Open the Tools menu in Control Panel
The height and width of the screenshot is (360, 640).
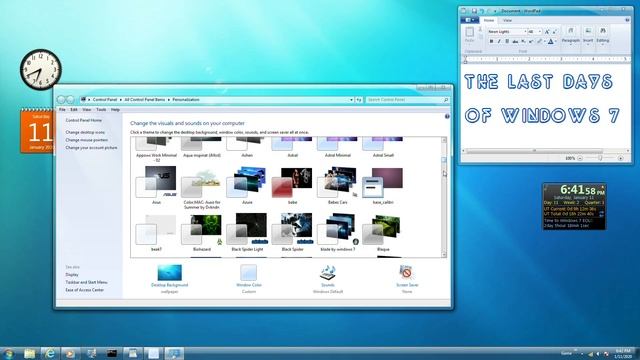coord(101,109)
